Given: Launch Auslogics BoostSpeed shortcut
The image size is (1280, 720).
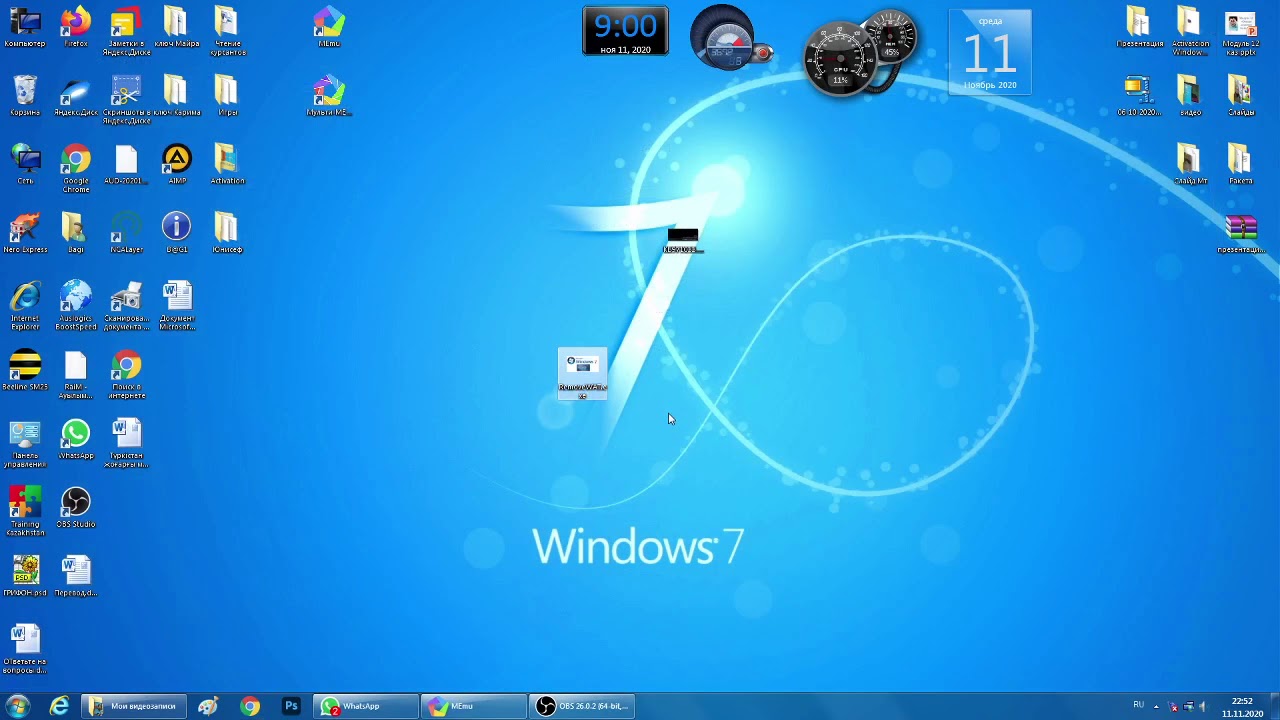Looking at the screenshot, I should pos(75,306).
